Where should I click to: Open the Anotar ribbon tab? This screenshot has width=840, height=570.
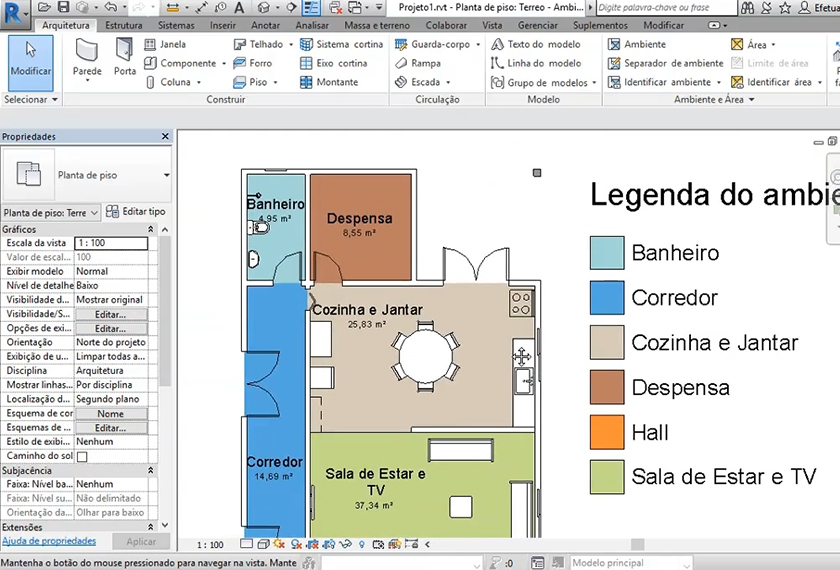click(265, 25)
